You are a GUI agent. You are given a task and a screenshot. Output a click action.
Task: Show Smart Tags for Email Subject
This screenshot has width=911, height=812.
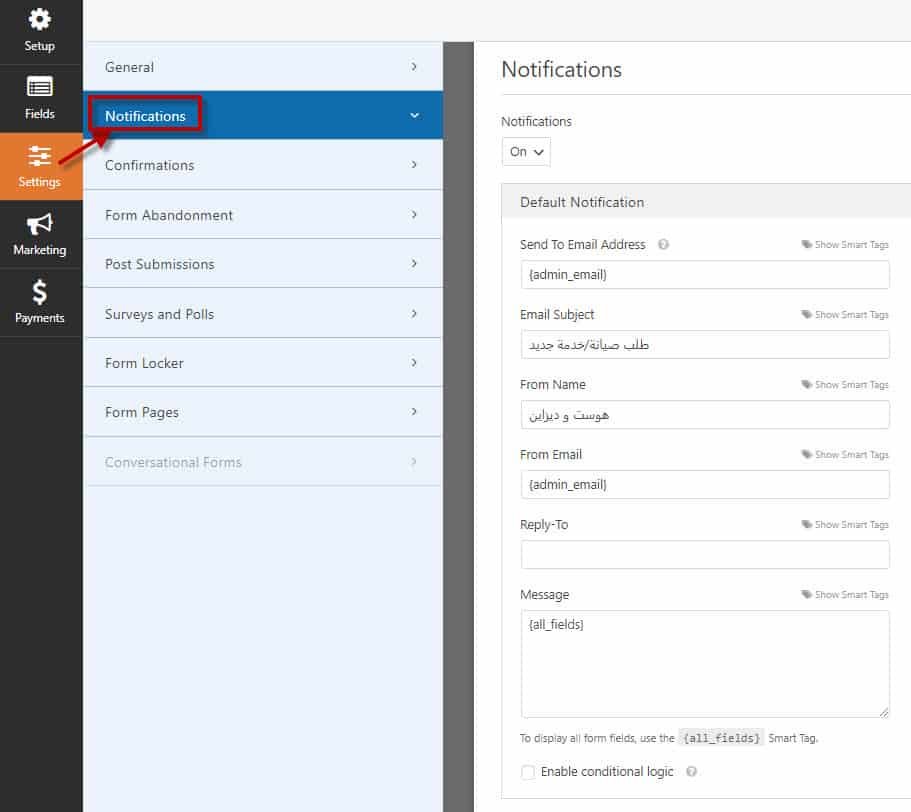[x=851, y=314]
